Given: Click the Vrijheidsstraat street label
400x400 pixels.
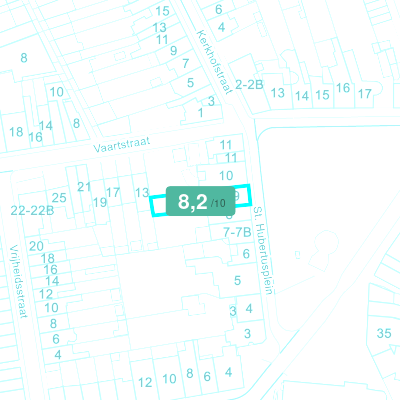Looking at the screenshot, I should [x=18, y=281].
